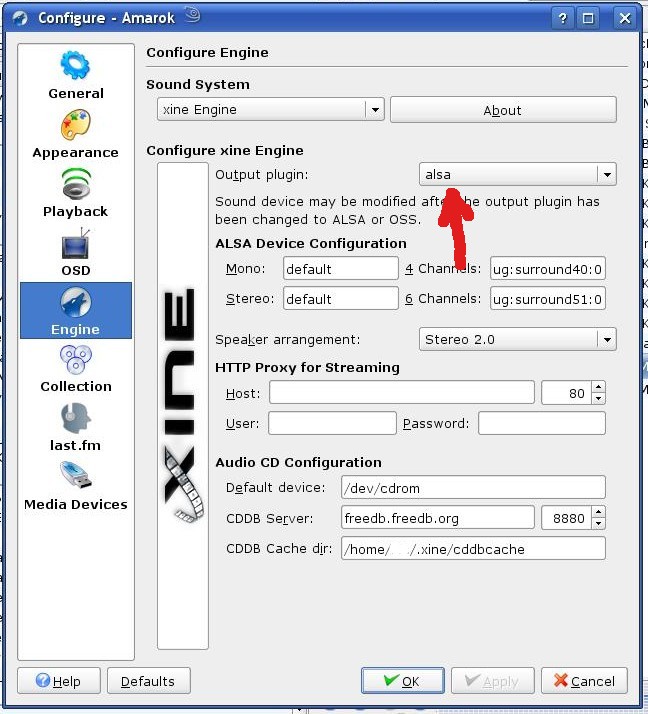Click the Defaults button
Viewport: 648px width, 714px height.
coord(148,681)
